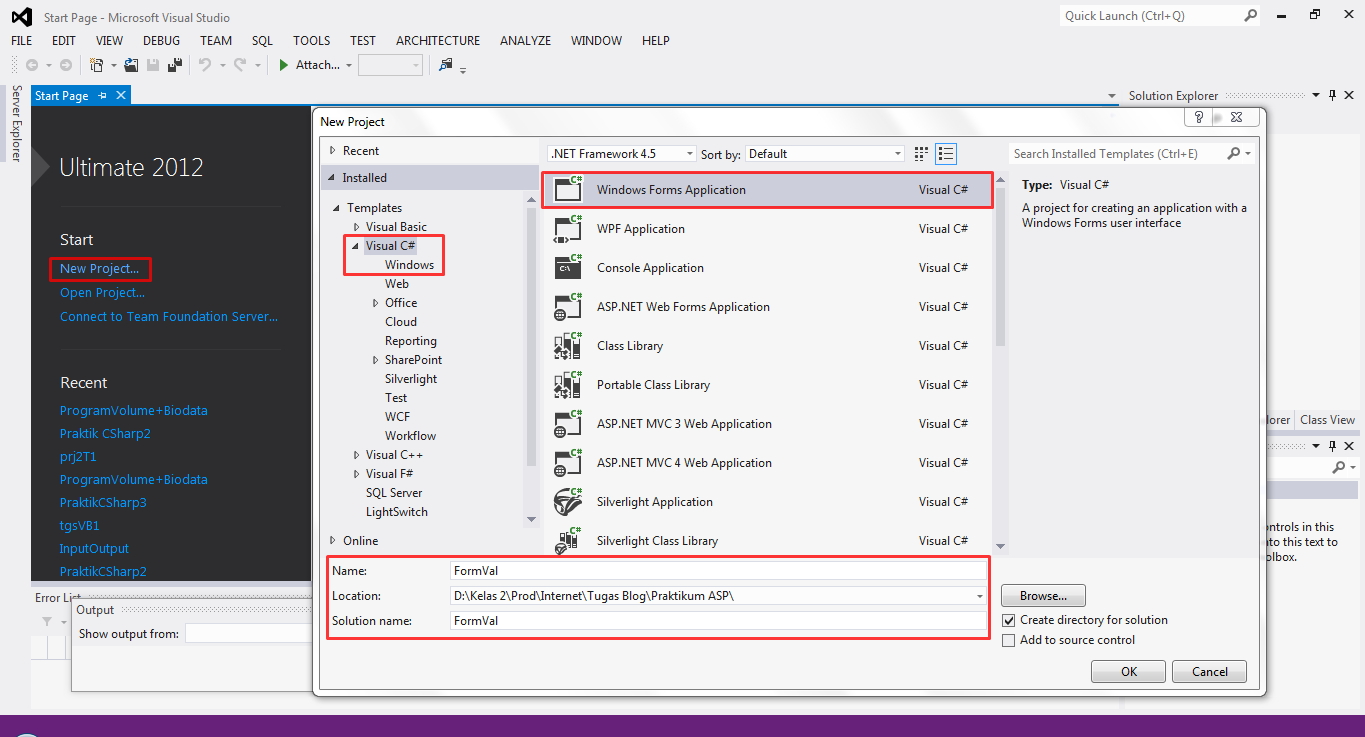Select the WPF Application template icon

coord(568,229)
